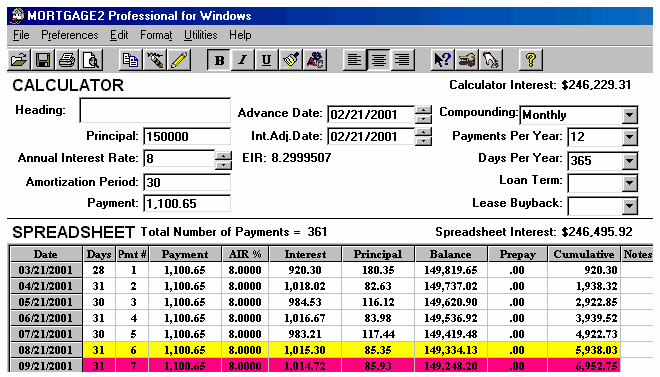Click the highlighter color paint icon
Image resolution: width=660 pixels, height=377 pixels.
click(291, 60)
